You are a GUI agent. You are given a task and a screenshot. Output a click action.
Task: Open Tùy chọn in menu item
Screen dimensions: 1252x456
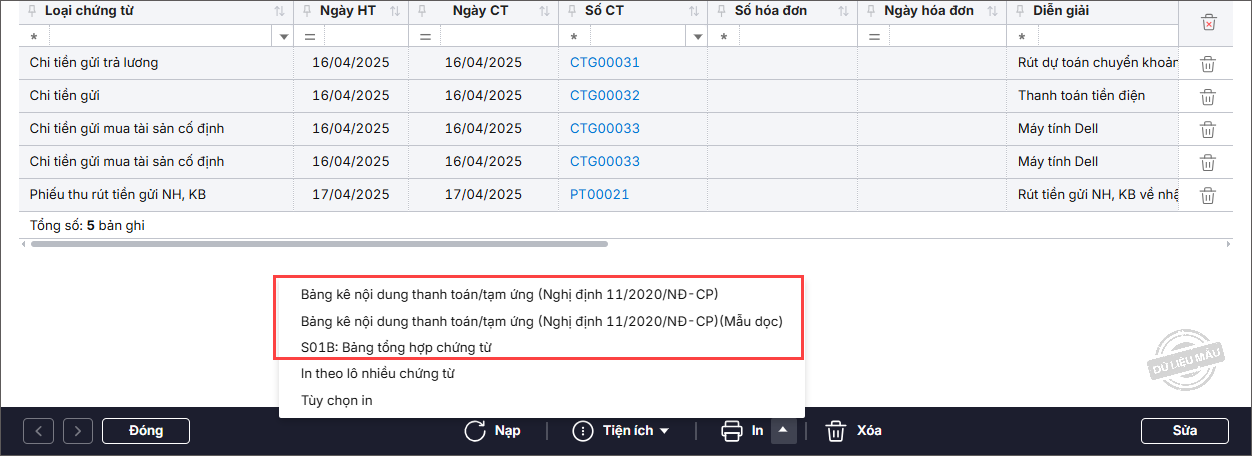(x=336, y=400)
